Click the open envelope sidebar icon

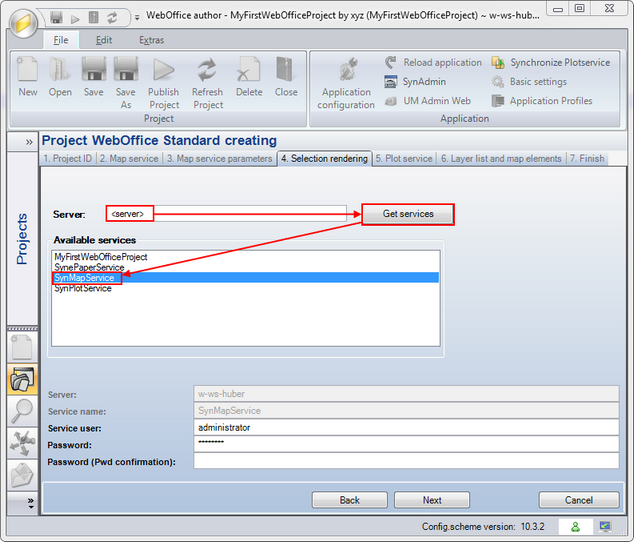[x=22, y=475]
